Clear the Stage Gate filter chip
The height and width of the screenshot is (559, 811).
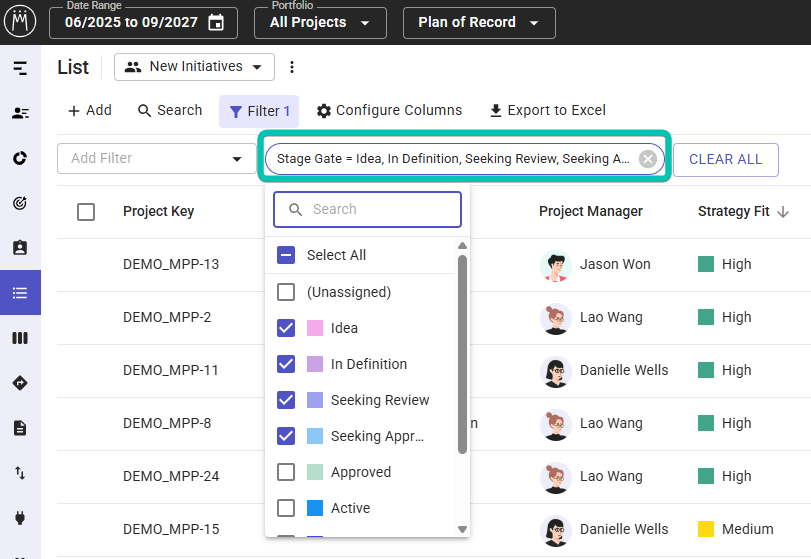coord(647,159)
